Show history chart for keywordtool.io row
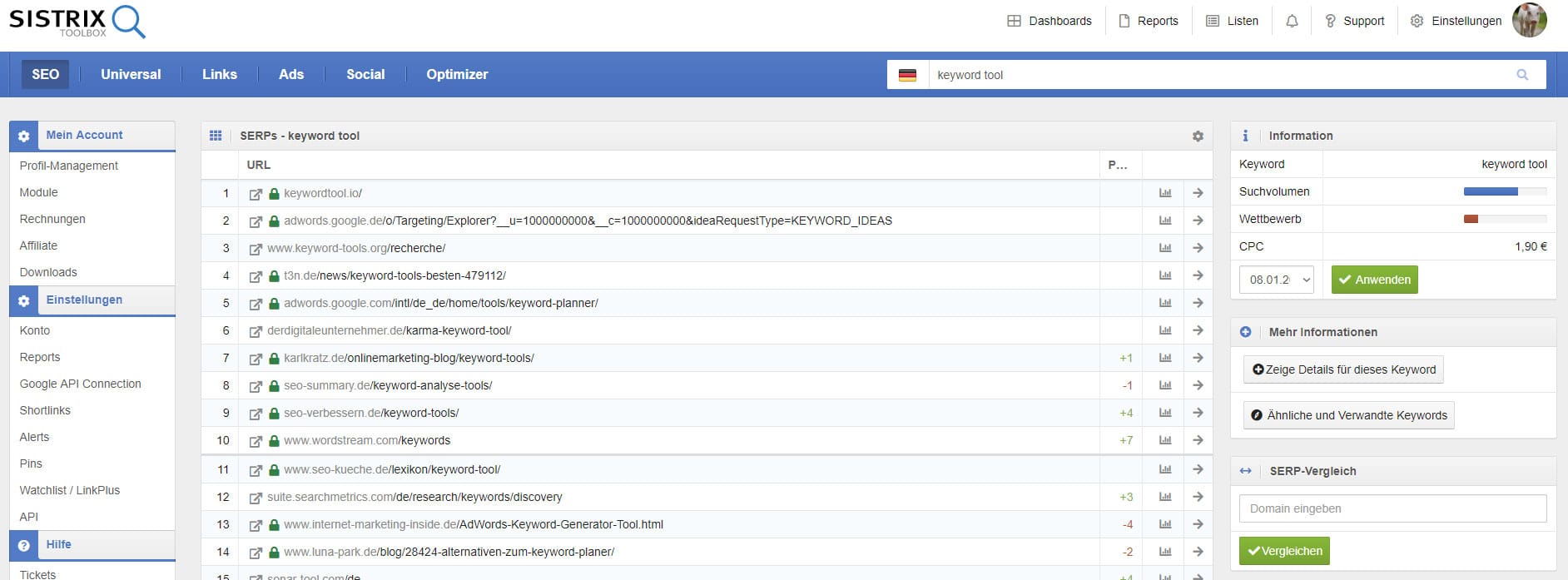The width and height of the screenshot is (1568, 580). tap(1165, 193)
